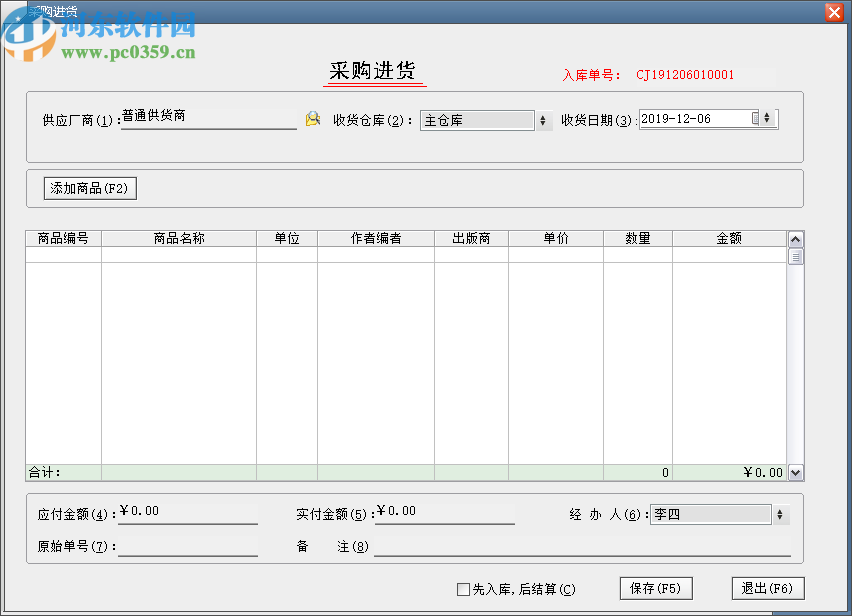Image resolution: width=852 pixels, height=616 pixels.
Task: Click the 实付金额 field showing ¥0.00
Action: click(445, 511)
